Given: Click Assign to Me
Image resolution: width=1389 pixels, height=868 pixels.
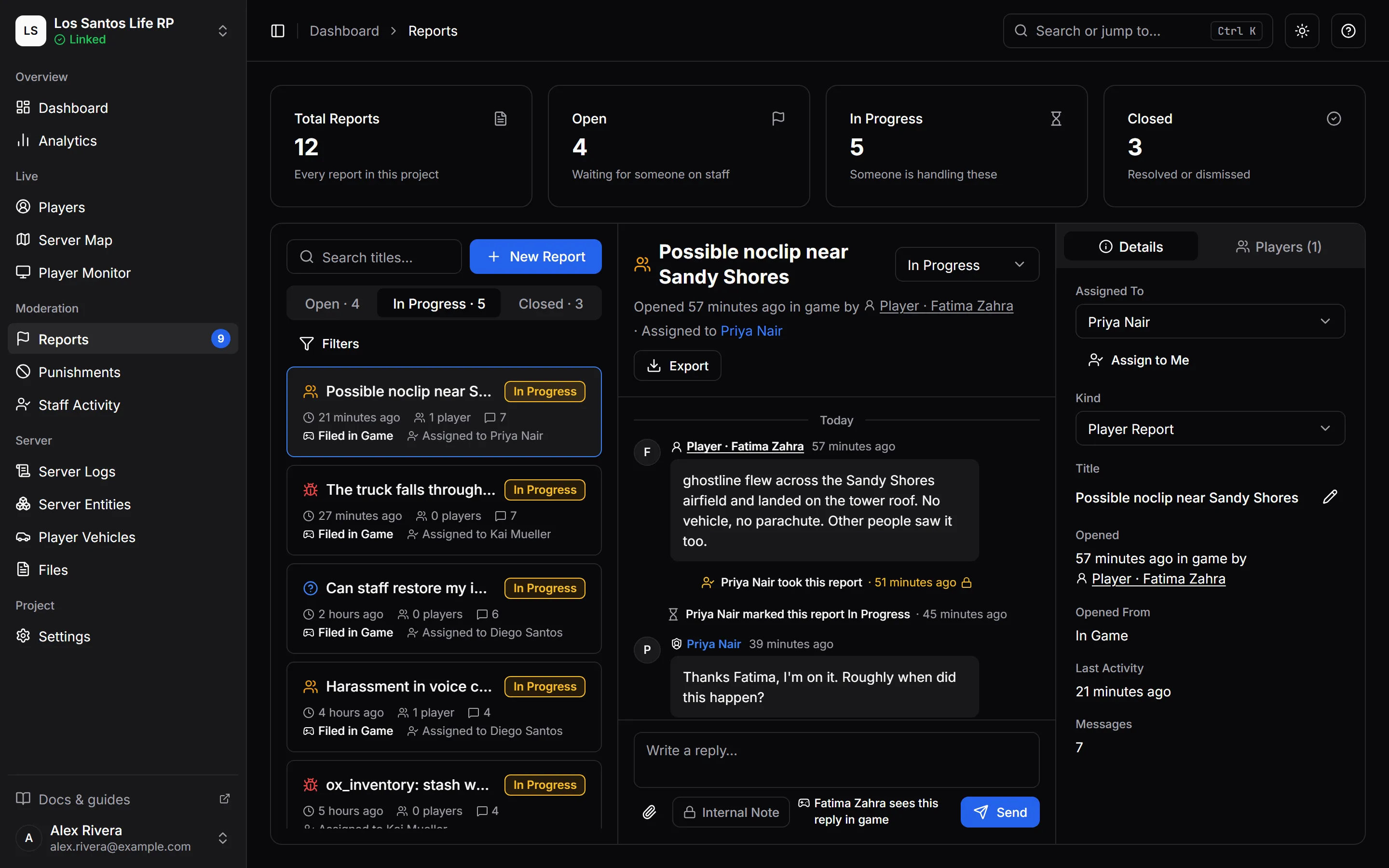Looking at the screenshot, I should coord(1139,360).
